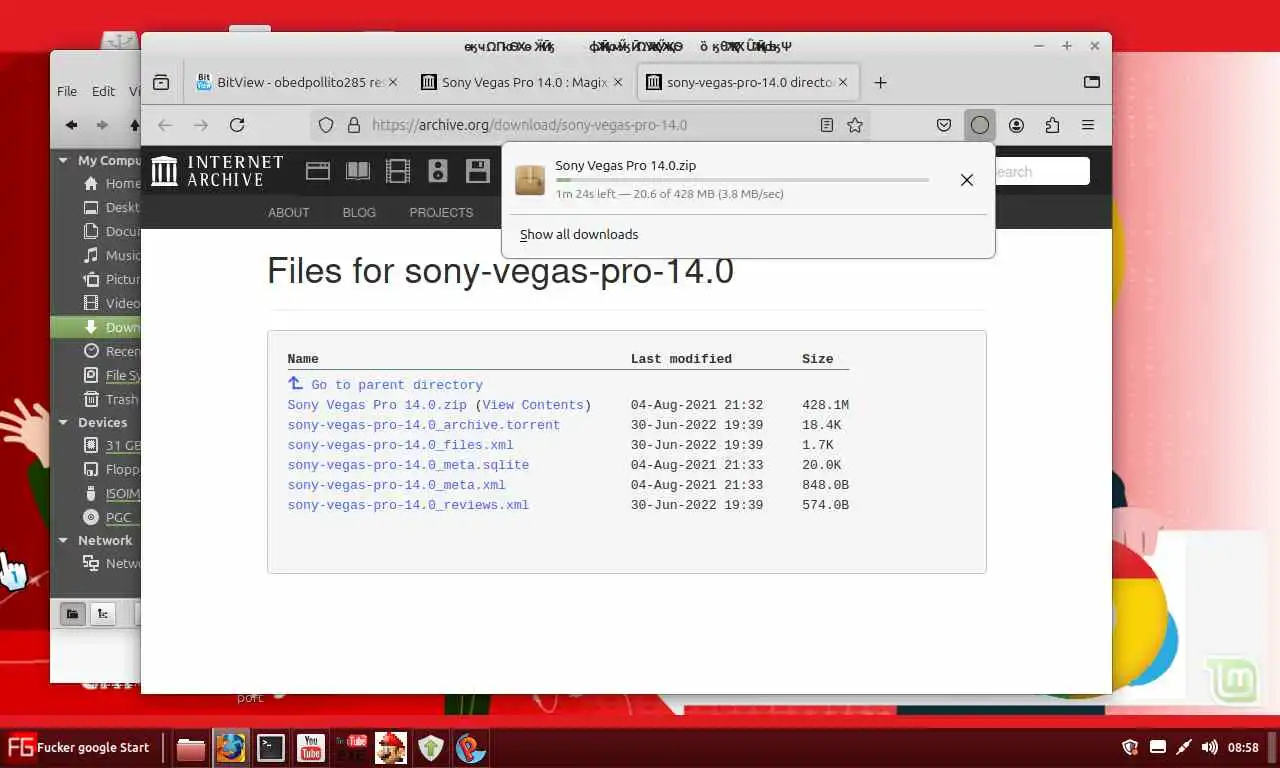The image size is (1280, 768).
Task: Select Trash in the file manager sidebar
Action: click(110, 399)
